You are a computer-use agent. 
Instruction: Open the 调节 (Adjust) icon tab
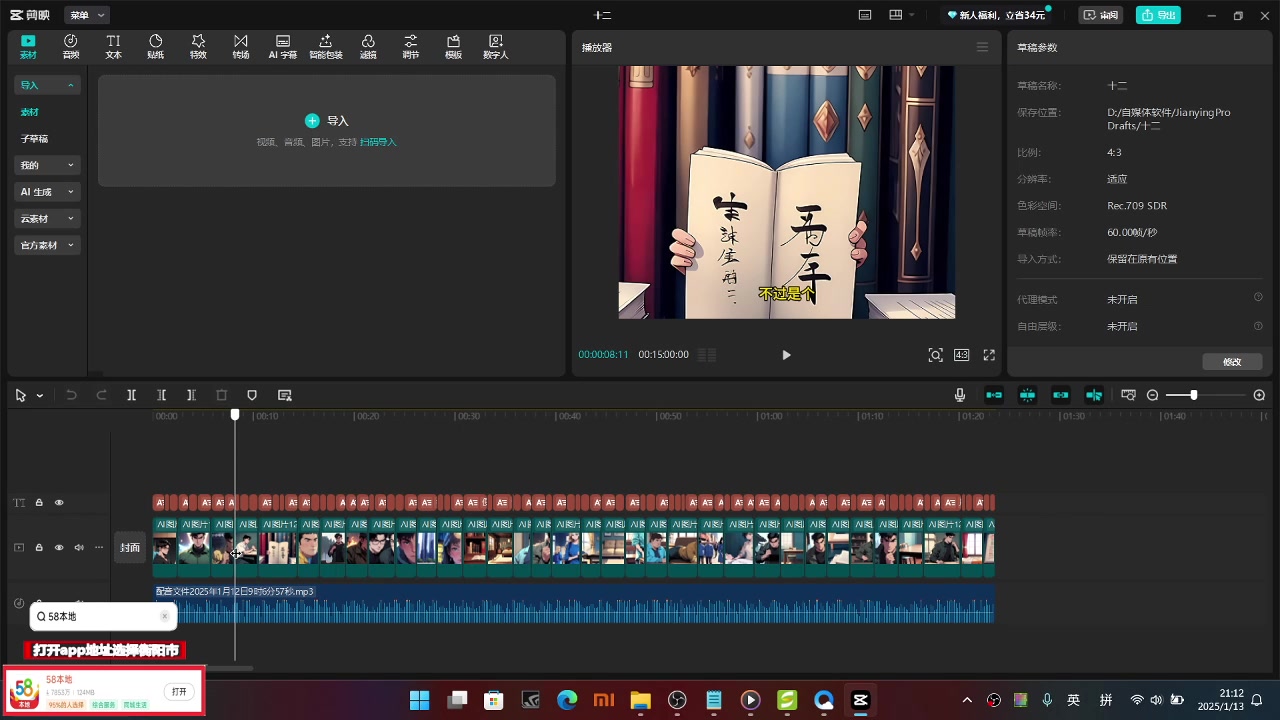(411, 46)
